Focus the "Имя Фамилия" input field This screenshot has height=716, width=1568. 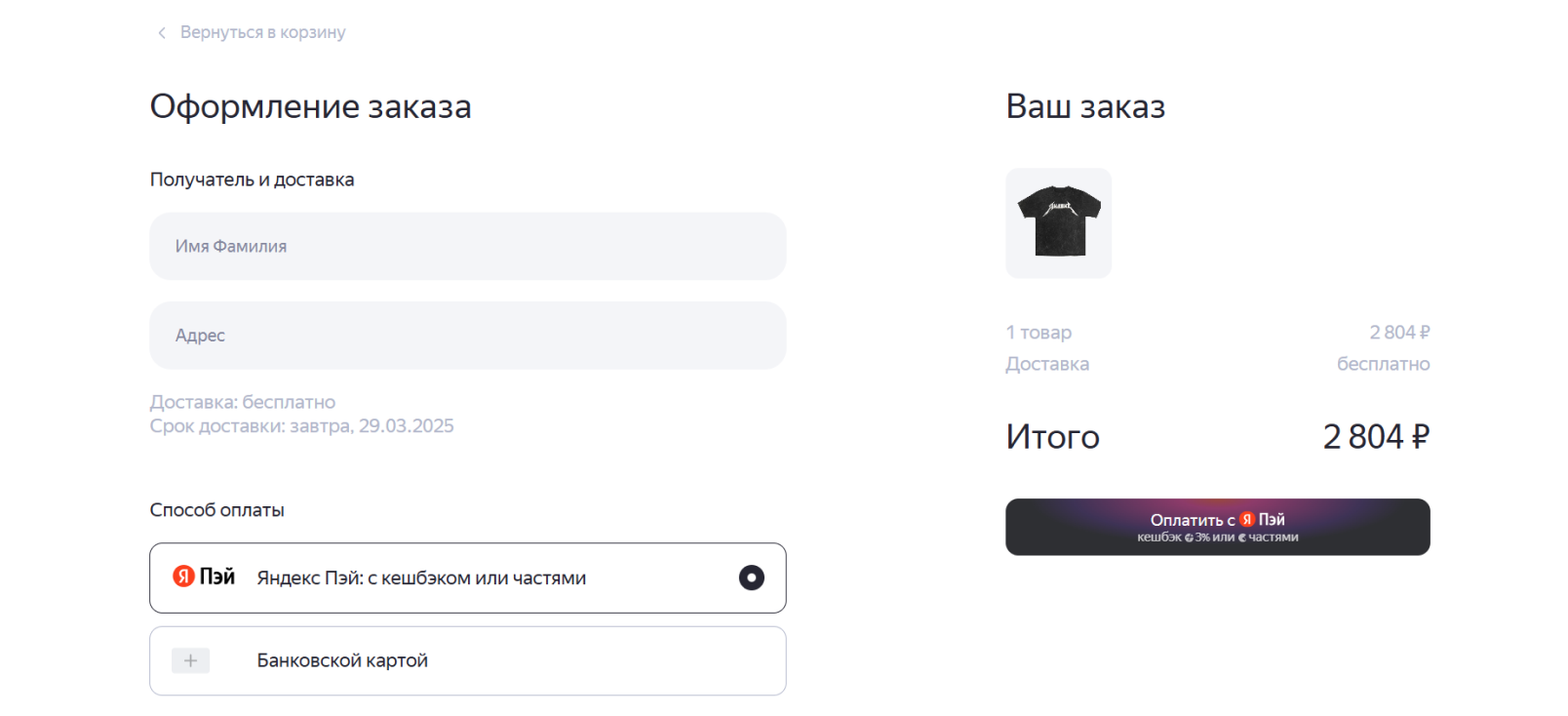coord(467,246)
